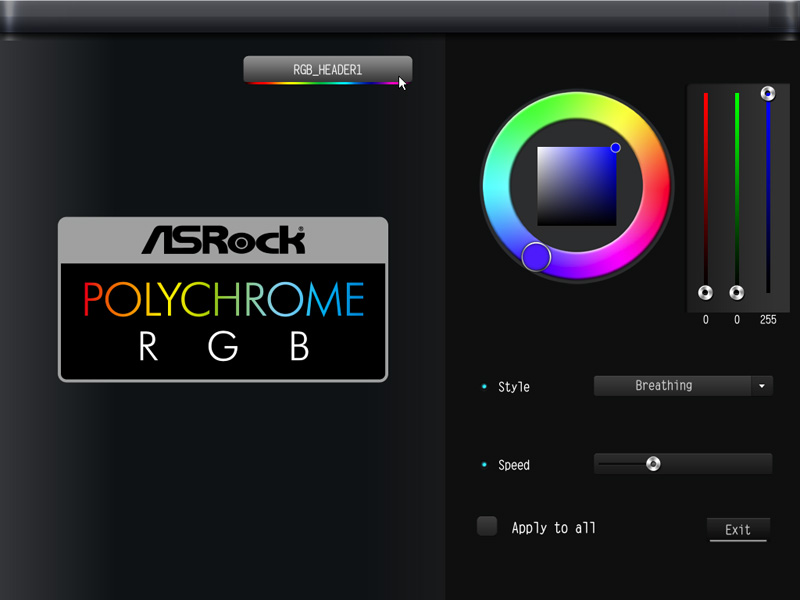Enable the Apply to all checkbox

487,527
